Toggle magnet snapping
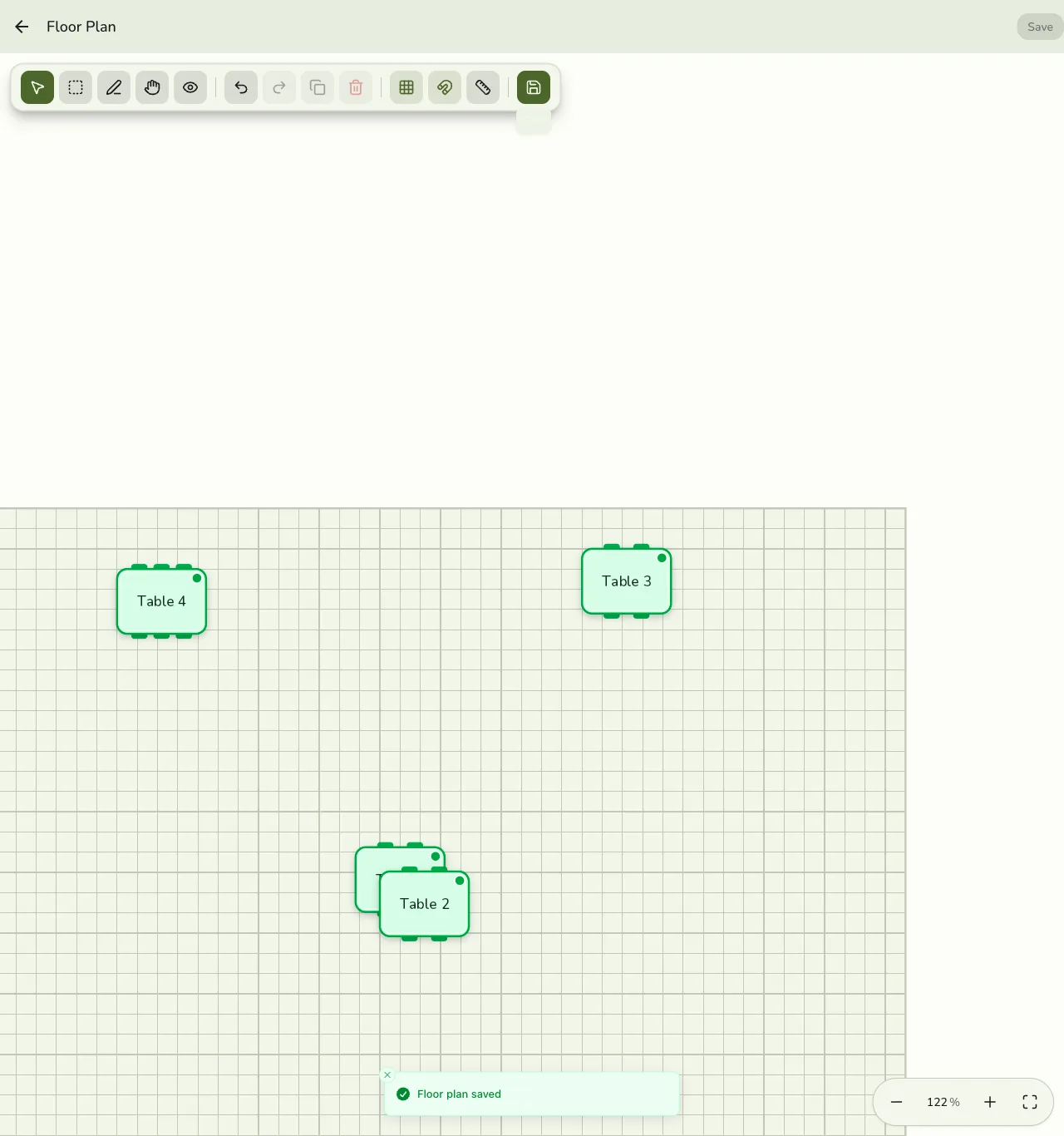The width and height of the screenshot is (1064, 1136). [445, 87]
